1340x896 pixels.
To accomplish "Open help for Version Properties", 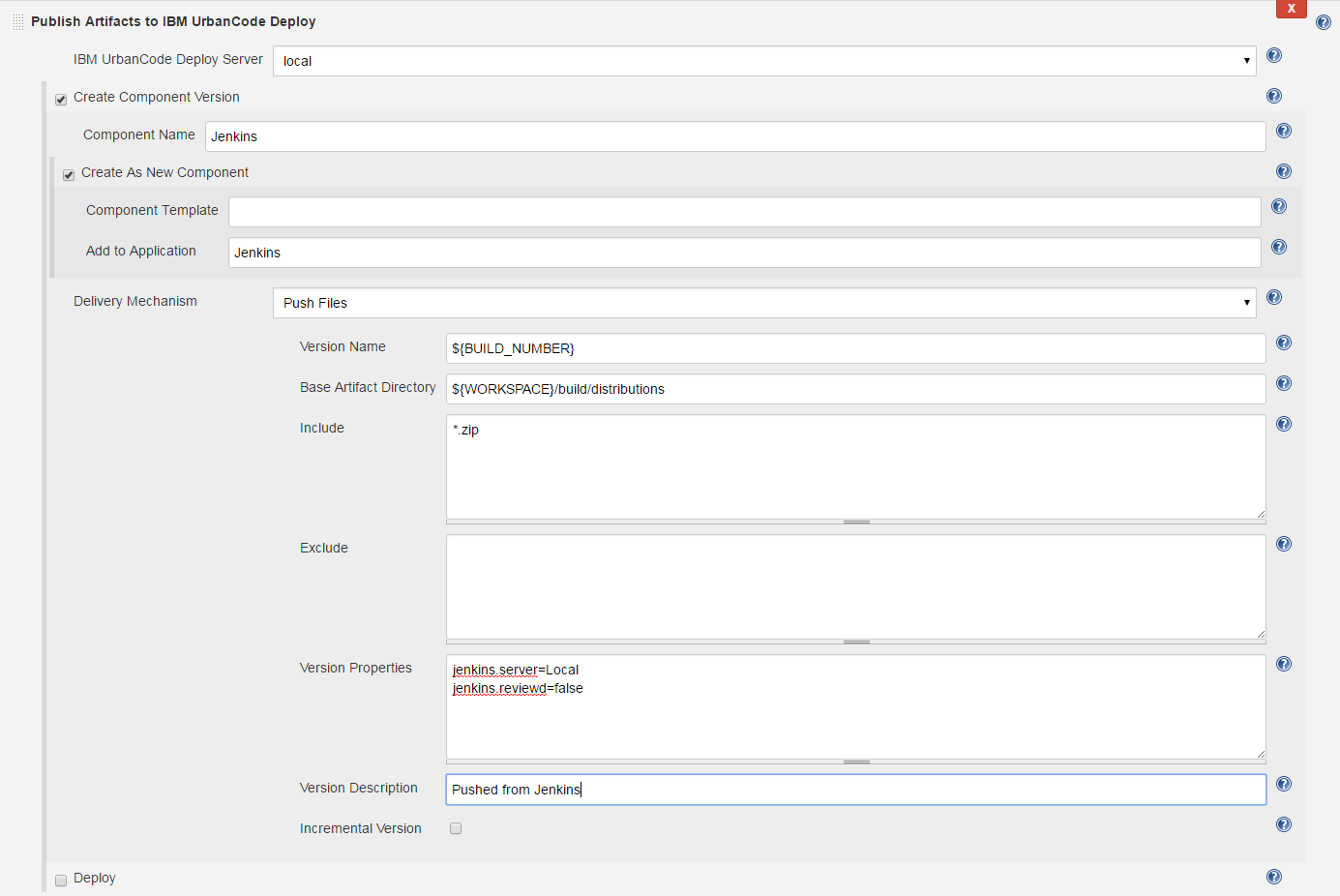I will point(1284,664).
